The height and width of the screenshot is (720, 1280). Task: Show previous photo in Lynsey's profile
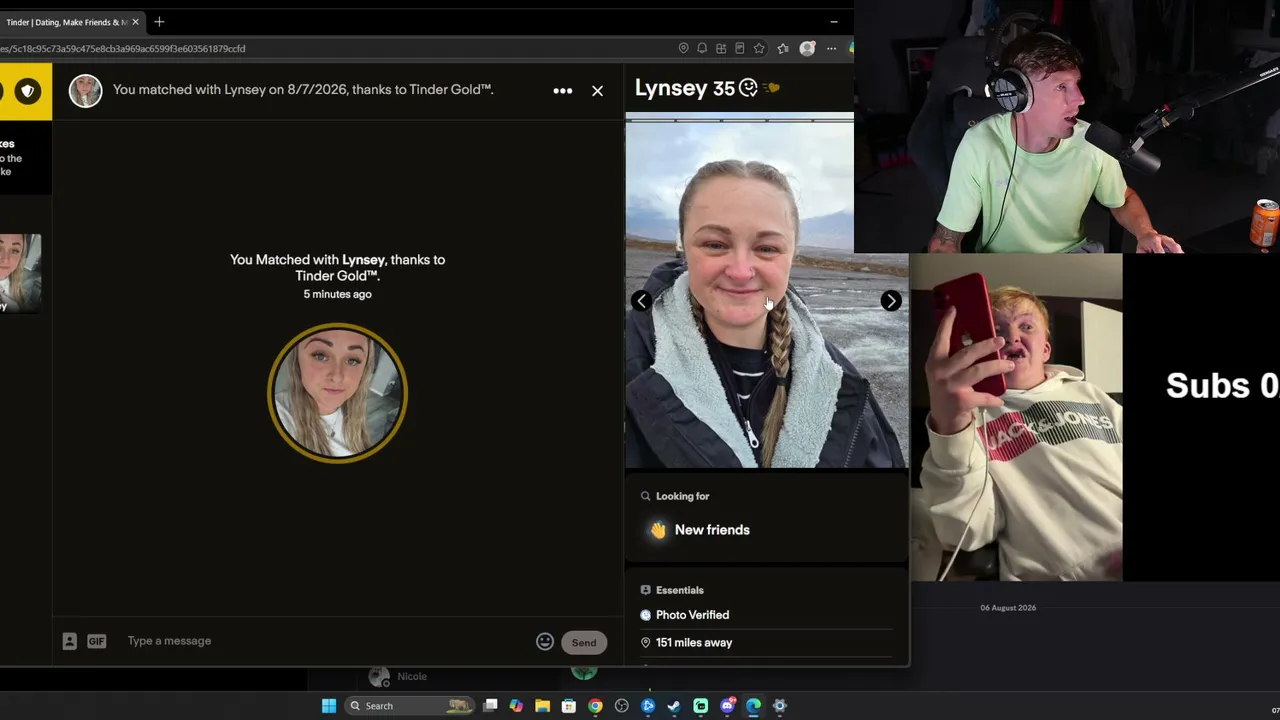tap(641, 301)
